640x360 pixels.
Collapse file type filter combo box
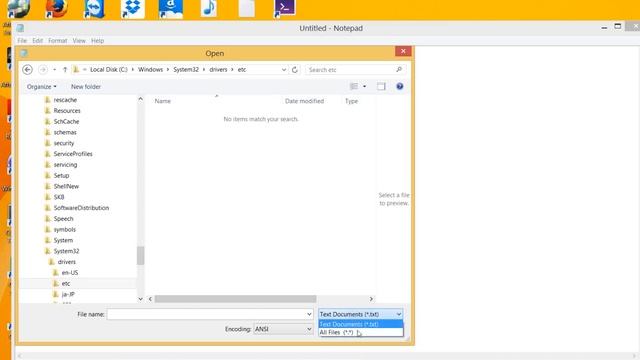[360, 314]
